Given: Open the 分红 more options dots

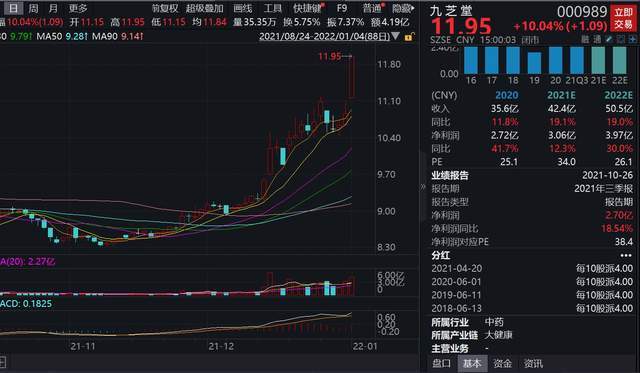Looking at the screenshot, I should pos(626,255).
